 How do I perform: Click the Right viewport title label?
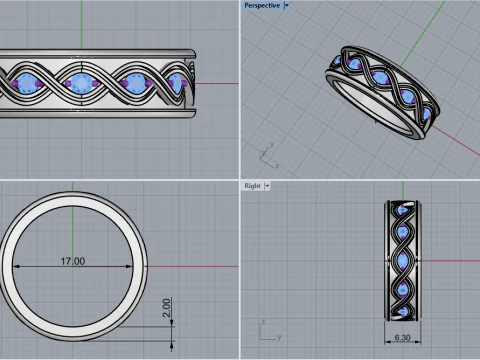[252, 186]
